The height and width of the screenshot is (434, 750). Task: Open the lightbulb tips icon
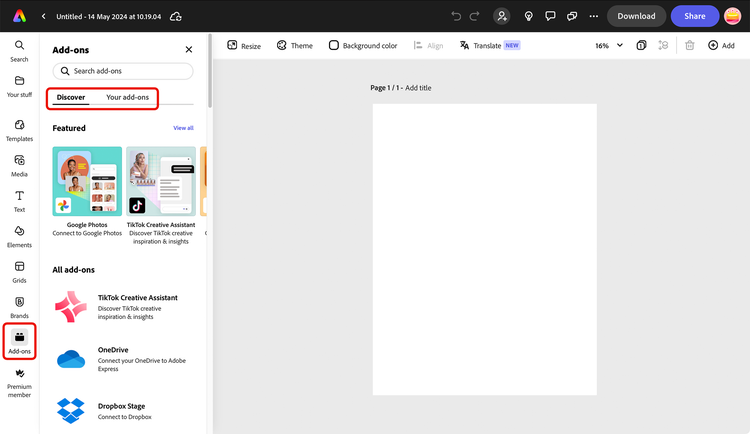(x=529, y=16)
